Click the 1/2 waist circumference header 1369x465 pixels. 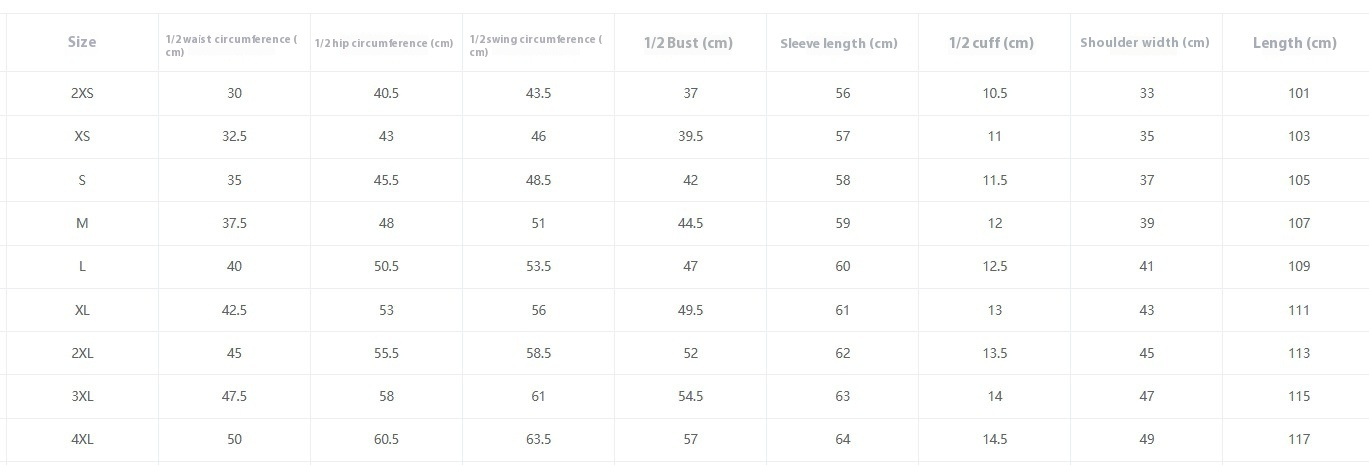[x=232, y=45]
